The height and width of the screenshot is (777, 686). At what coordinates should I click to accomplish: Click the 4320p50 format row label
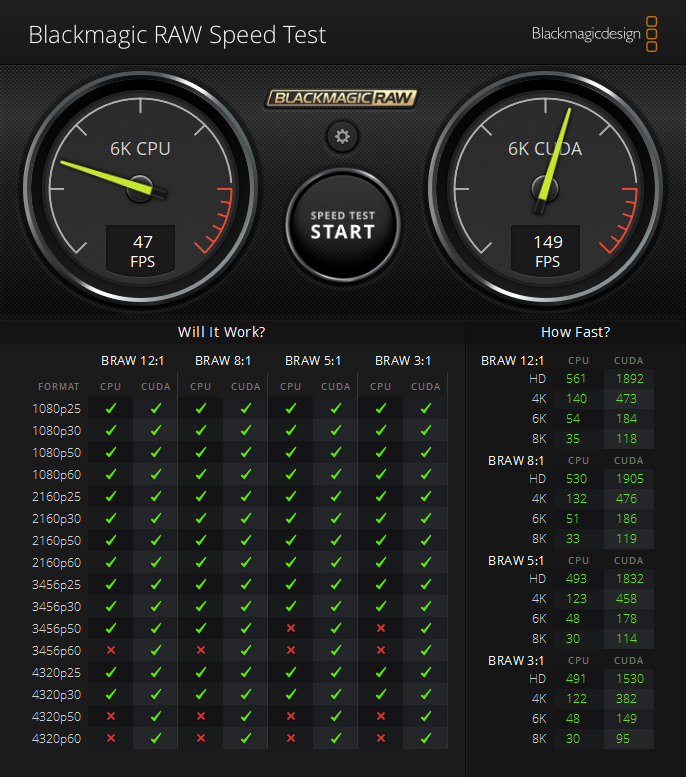point(57,717)
